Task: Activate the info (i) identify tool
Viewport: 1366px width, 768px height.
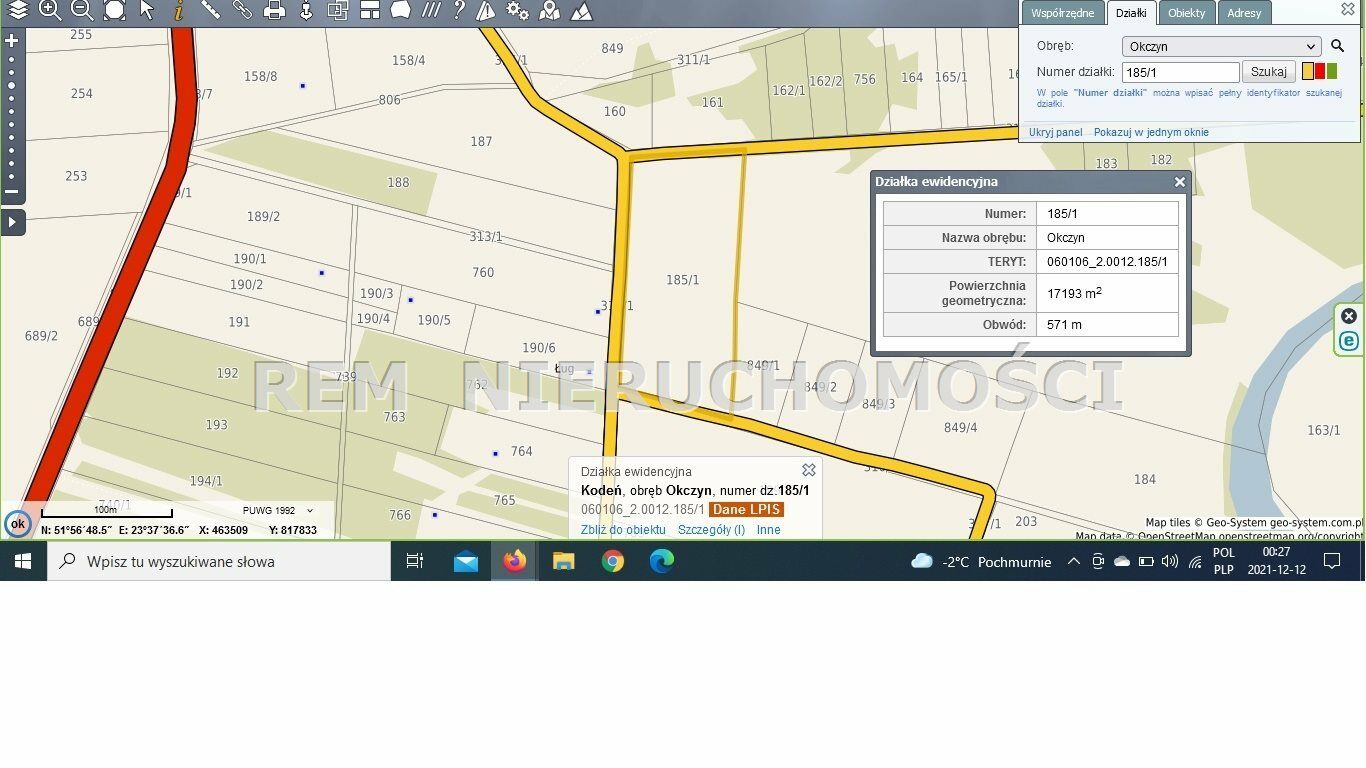Action: [178, 10]
